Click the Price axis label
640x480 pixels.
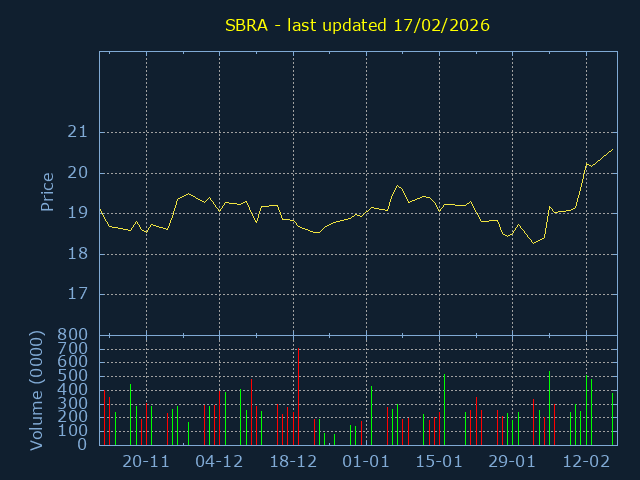click(47, 192)
